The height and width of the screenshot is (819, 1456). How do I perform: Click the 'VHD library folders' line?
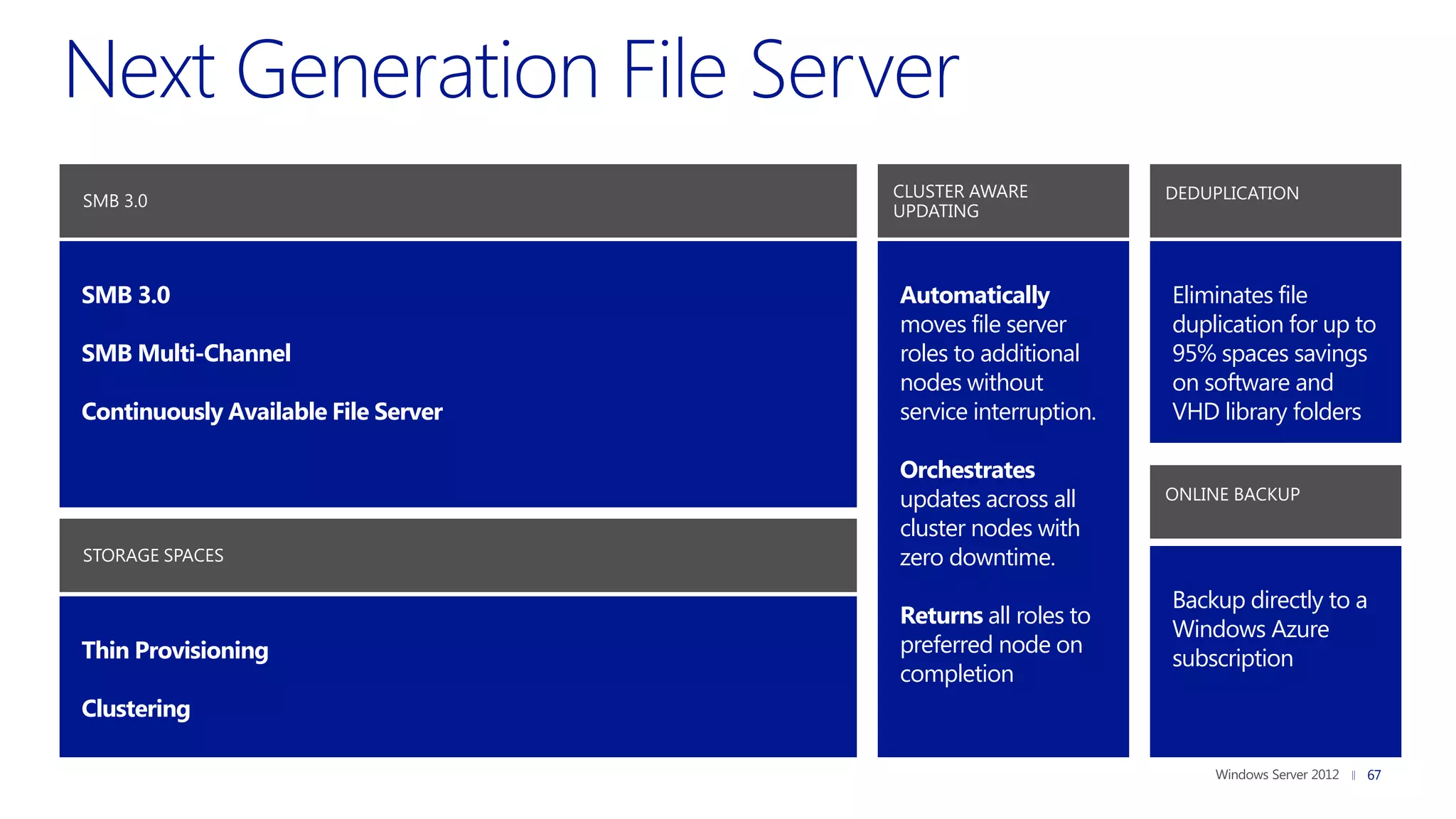pos(1267,412)
